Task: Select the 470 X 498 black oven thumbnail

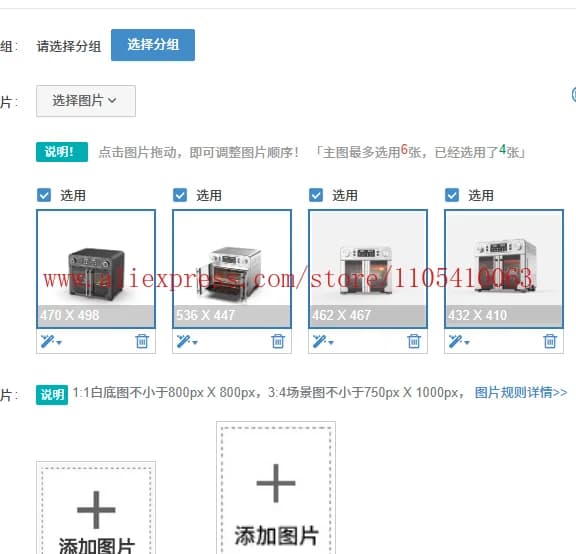Action: (96, 269)
